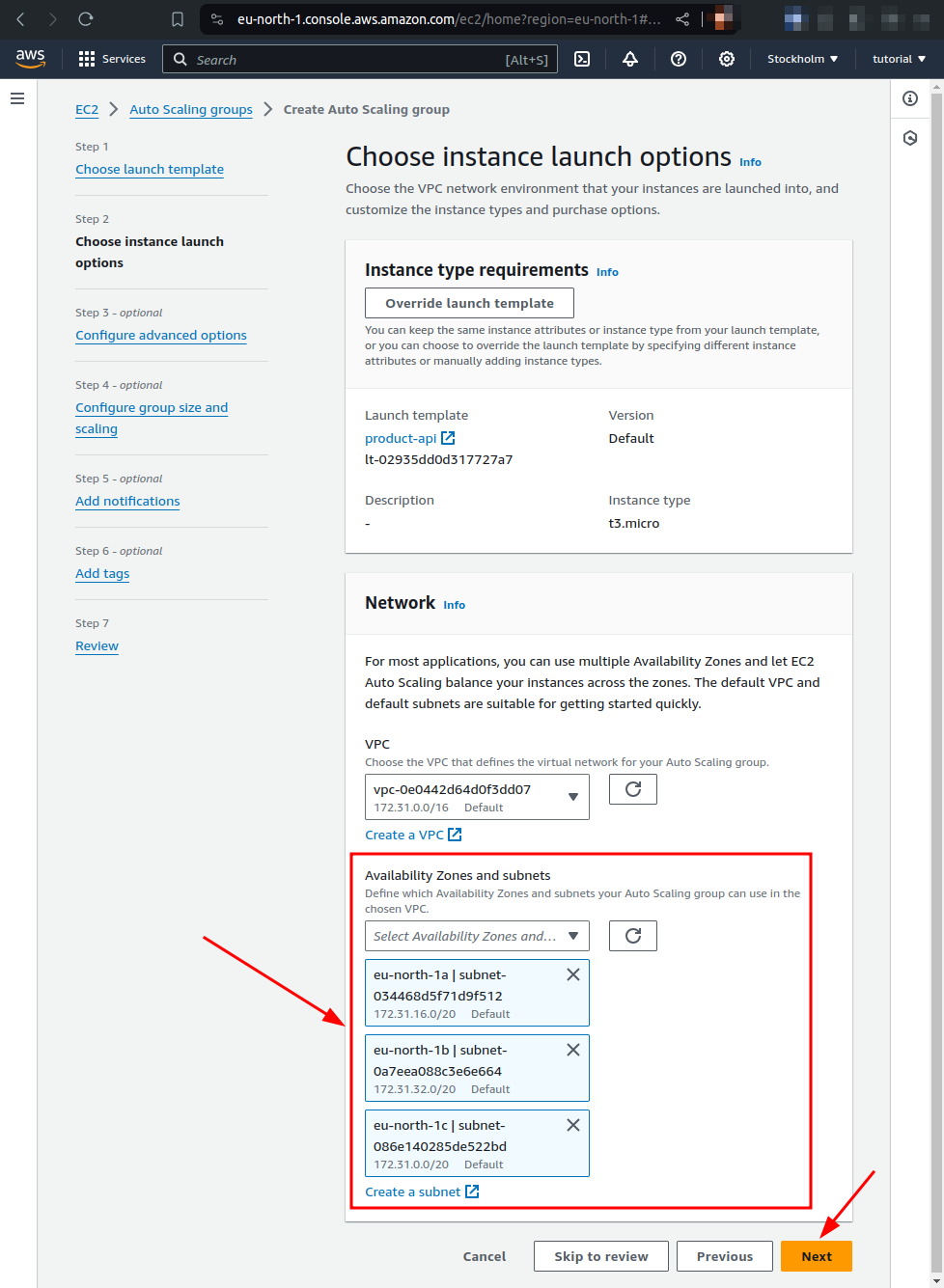Open the notifications bell
The height and width of the screenshot is (1288, 944).
[x=629, y=59]
